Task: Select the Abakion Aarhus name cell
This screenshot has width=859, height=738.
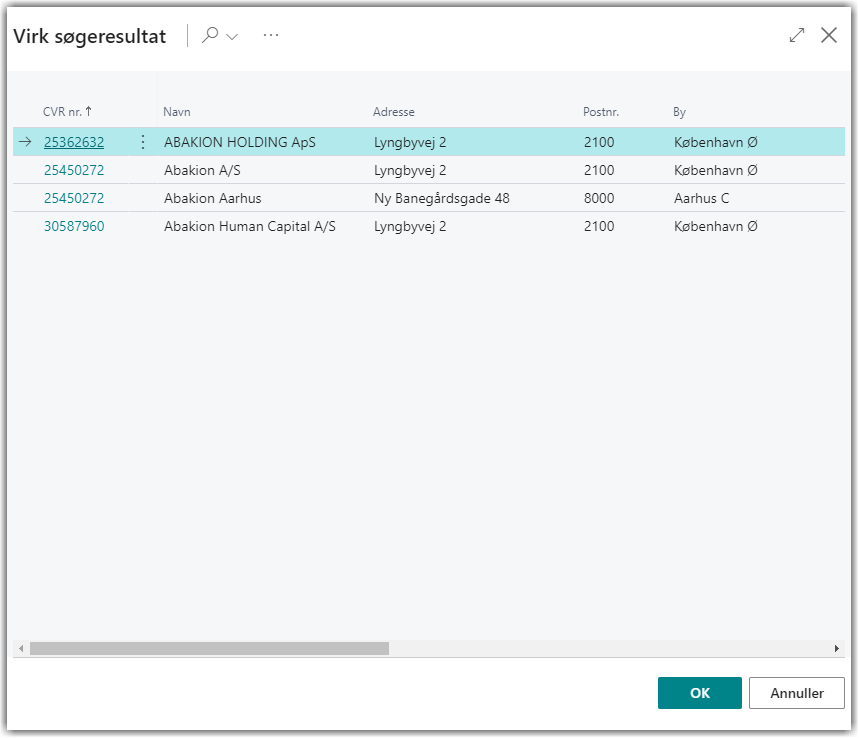Action: point(213,198)
